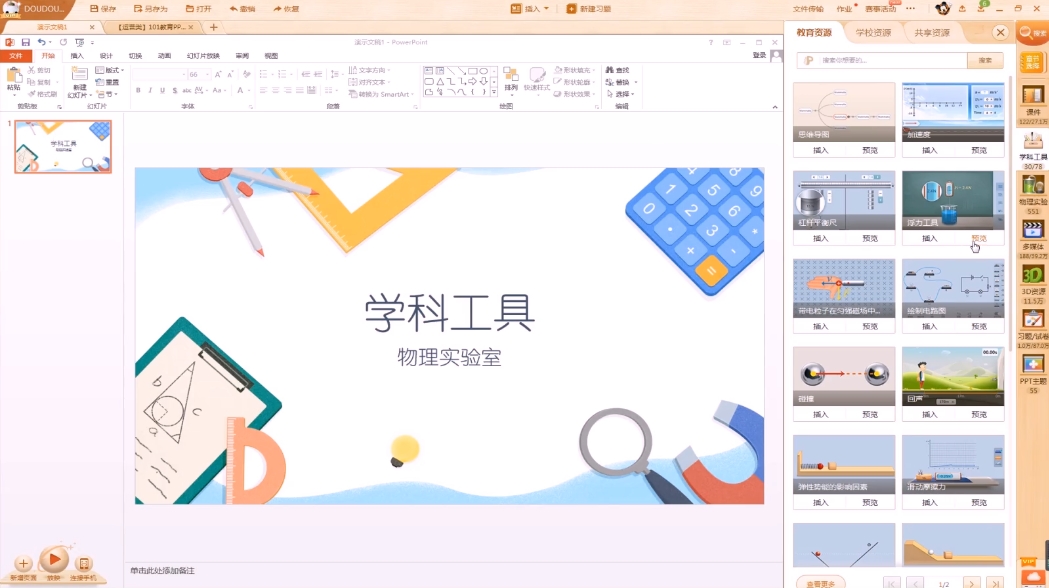Close the resource panel with the X
1049x588 pixels.
click(1000, 32)
